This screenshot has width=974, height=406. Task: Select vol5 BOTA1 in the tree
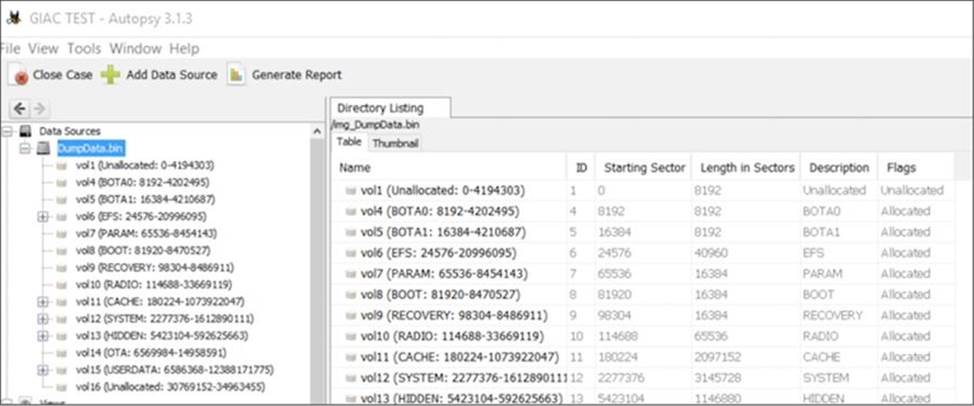pyautogui.click(x=145, y=200)
